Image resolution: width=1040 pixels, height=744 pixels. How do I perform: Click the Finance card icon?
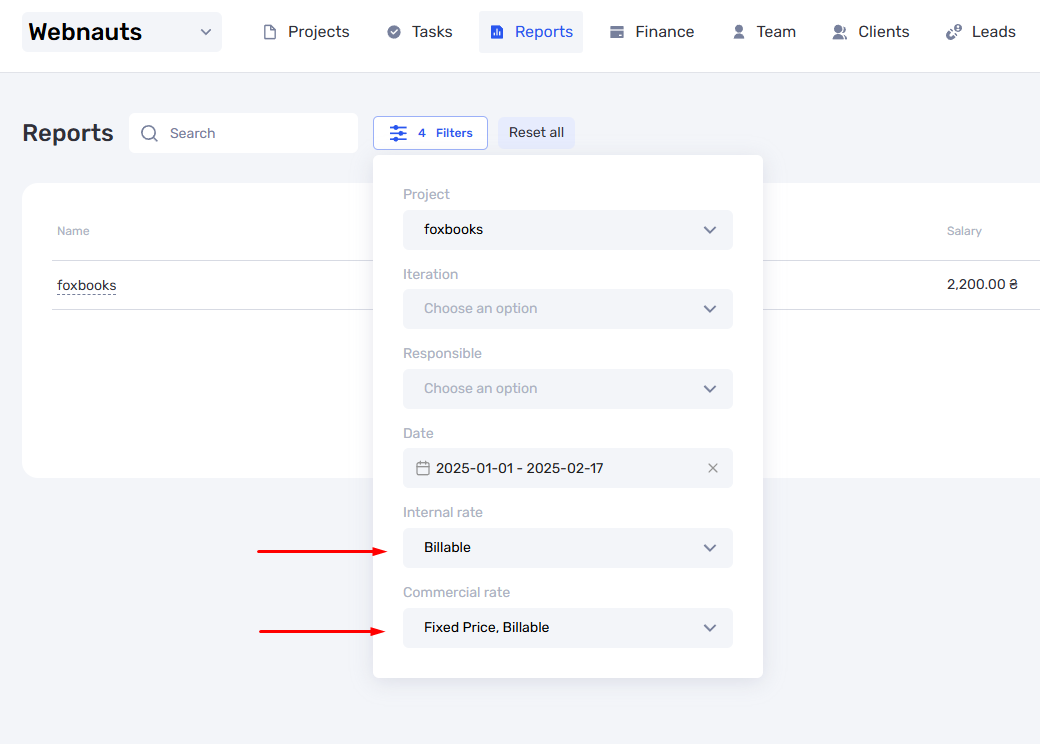point(617,32)
